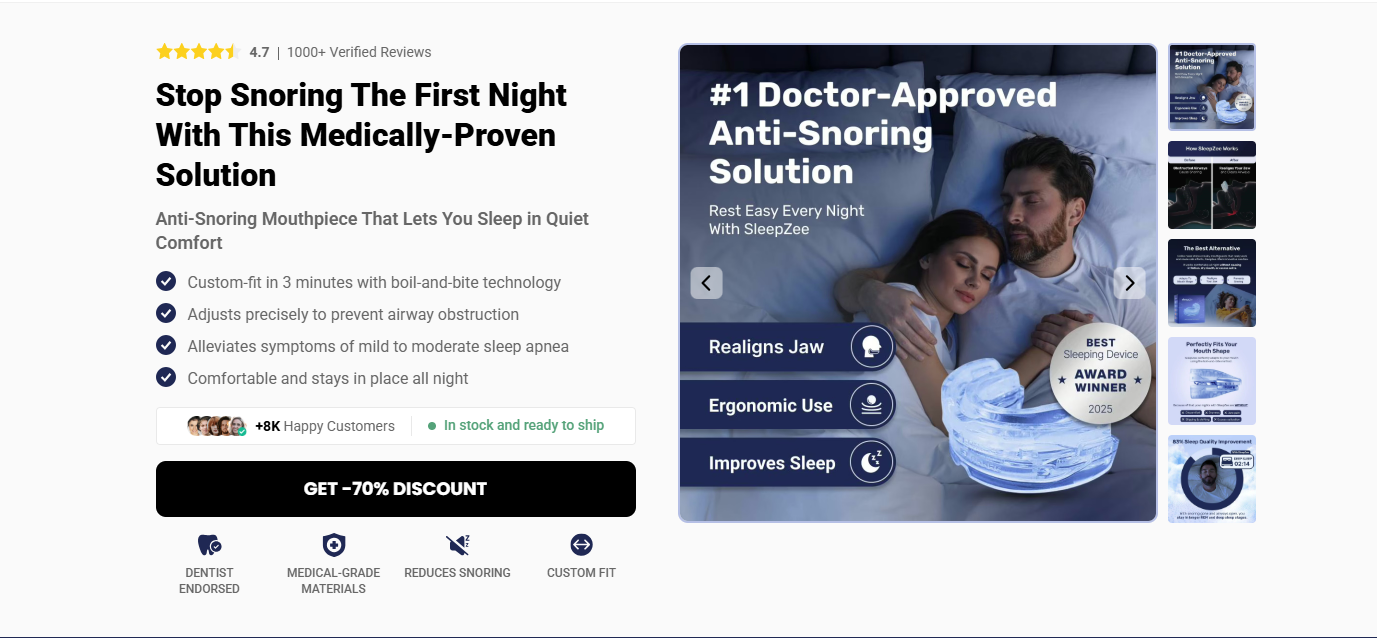Viewport: 1377px width, 638px height.
Task: Open the Perfectly Fits Your Mouth Shape thumbnail
Action: coord(1212,381)
